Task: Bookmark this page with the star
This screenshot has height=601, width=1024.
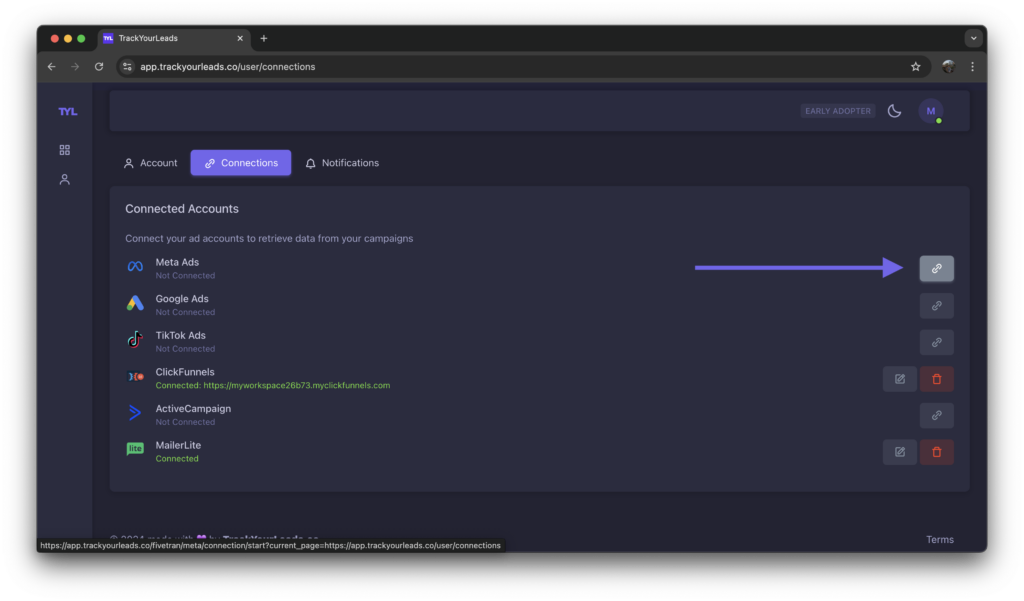Action: coord(916,67)
